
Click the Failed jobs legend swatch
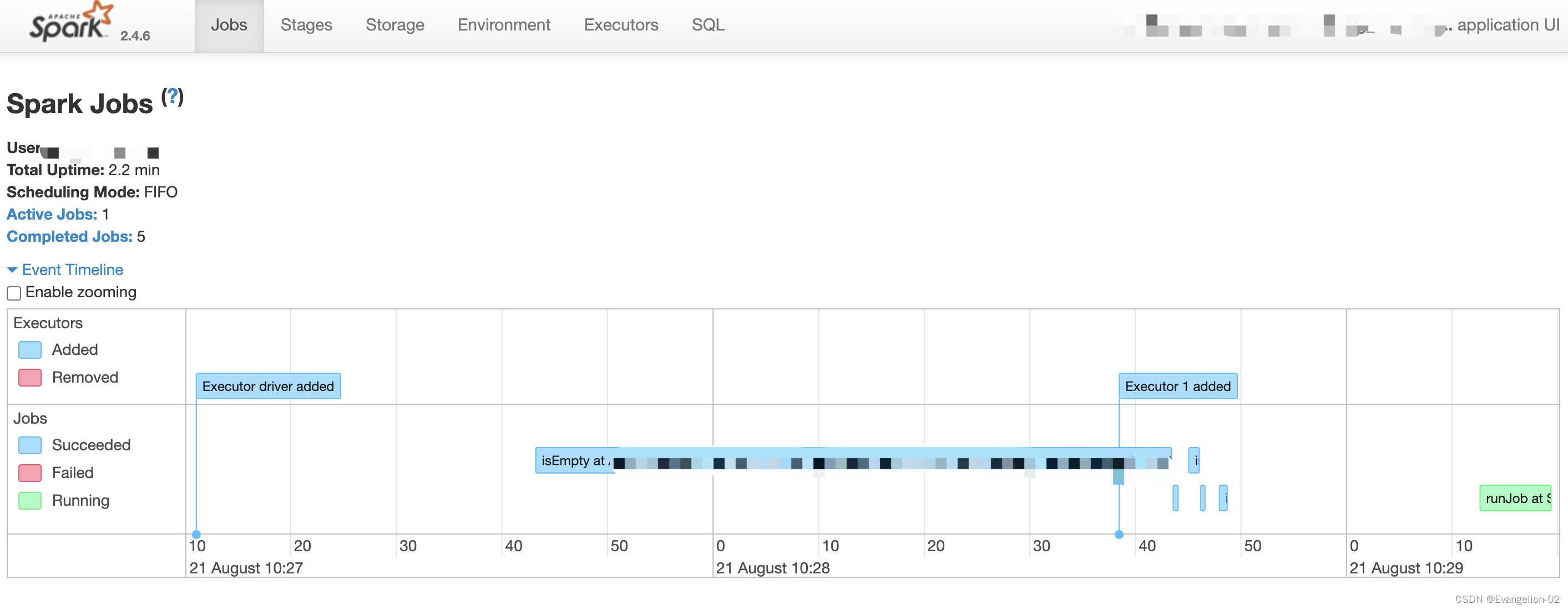[30, 473]
